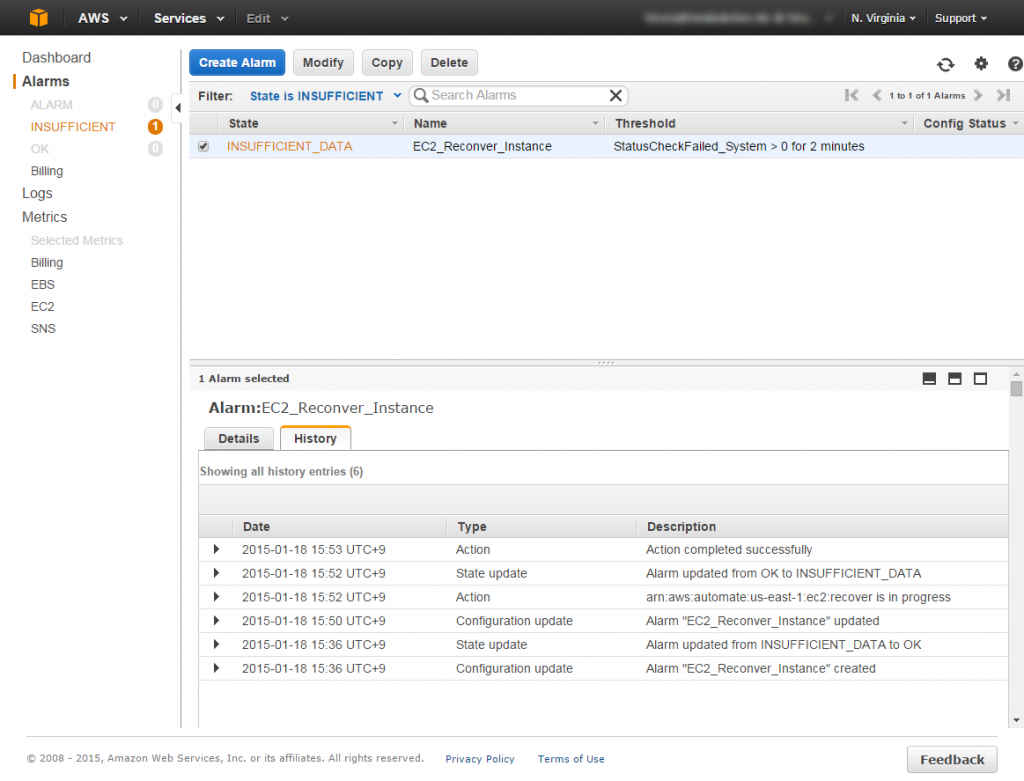The height and width of the screenshot is (781, 1024).
Task: Toggle the alarm list header checkbox
Action: point(203,123)
